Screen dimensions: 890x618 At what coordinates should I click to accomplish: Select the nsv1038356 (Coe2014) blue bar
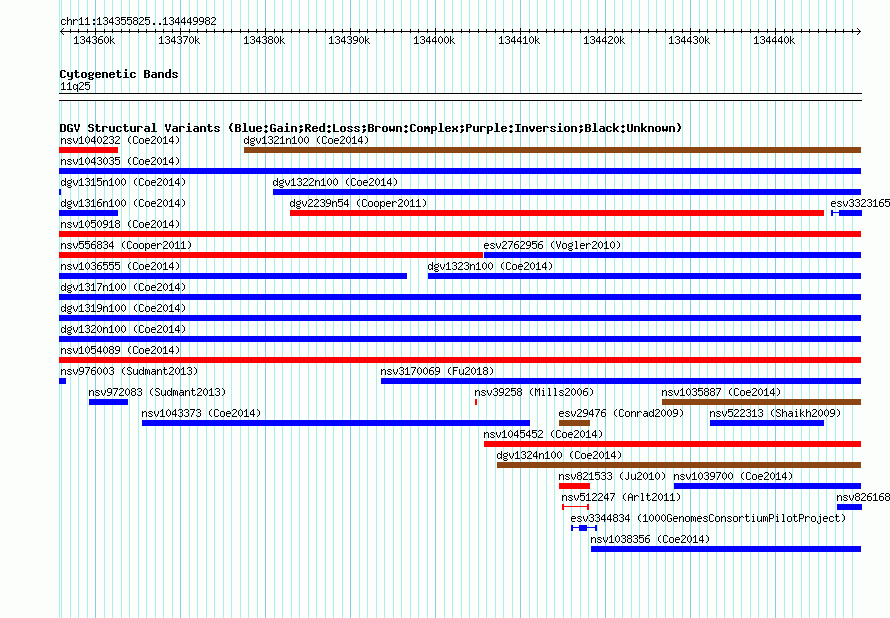click(726, 549)
